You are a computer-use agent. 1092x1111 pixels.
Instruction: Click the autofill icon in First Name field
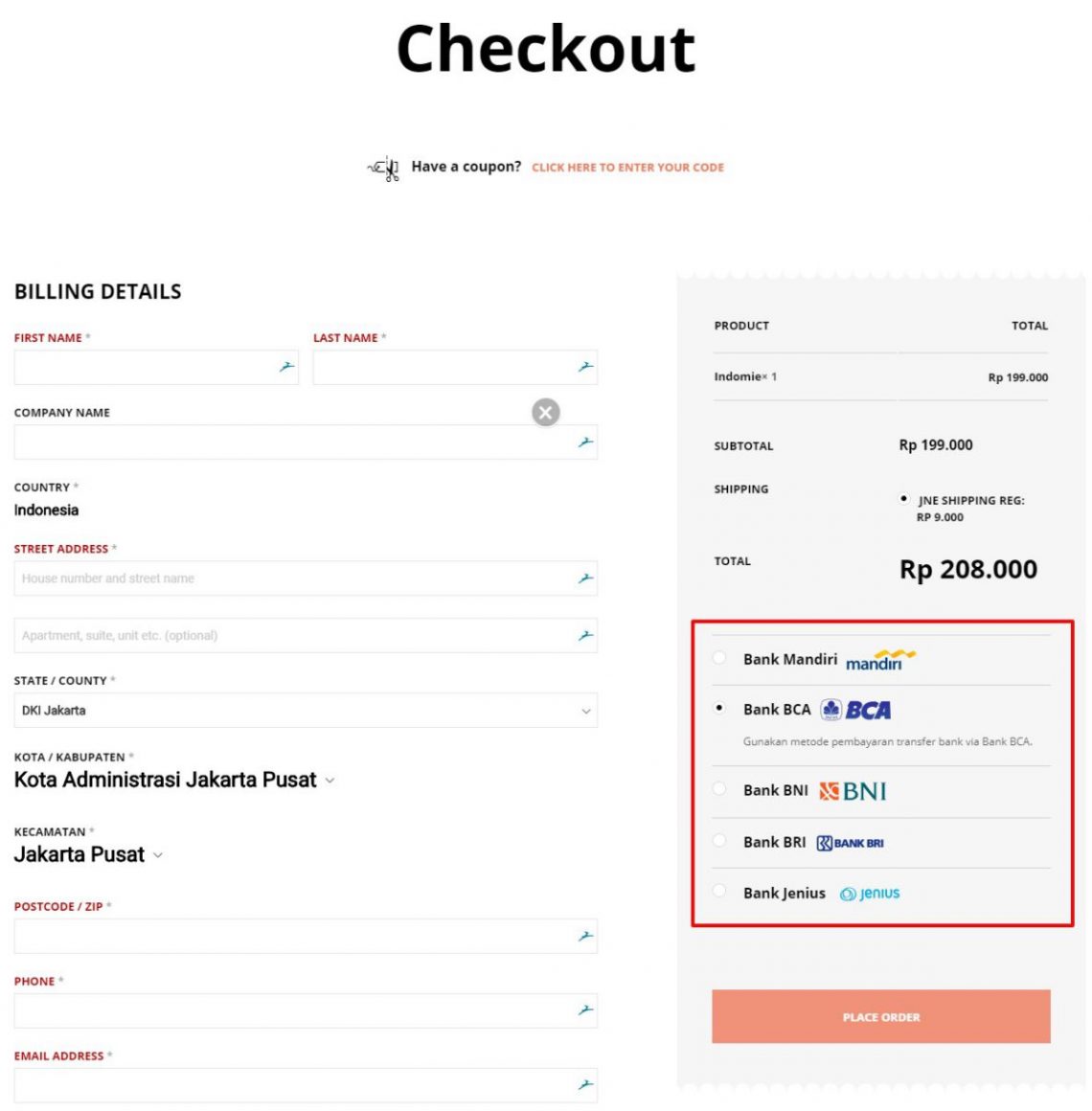point(286,366)
